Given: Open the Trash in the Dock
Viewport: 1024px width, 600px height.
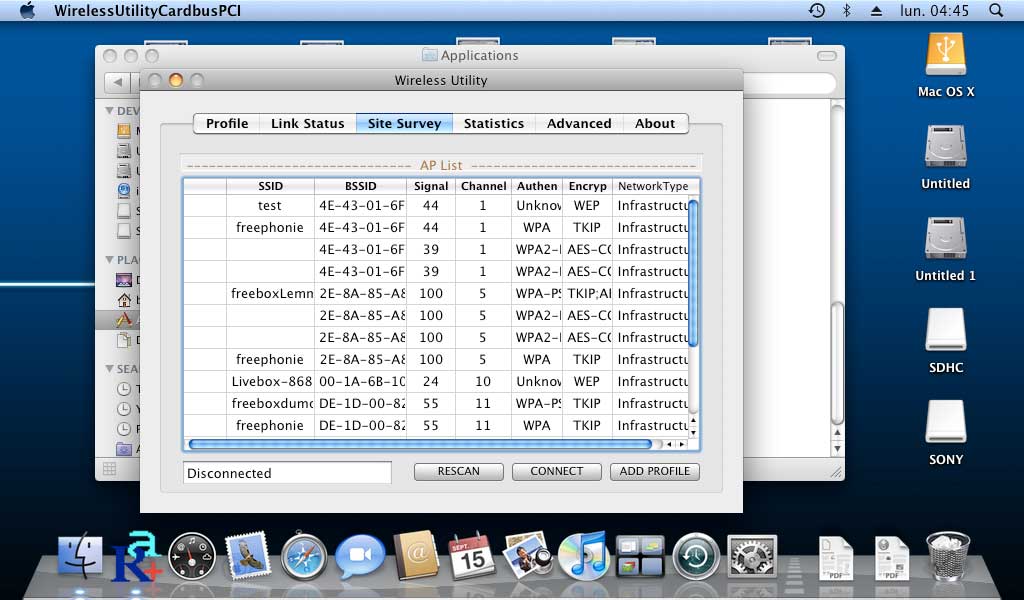Looking at the screenshot, I should 948,556.
